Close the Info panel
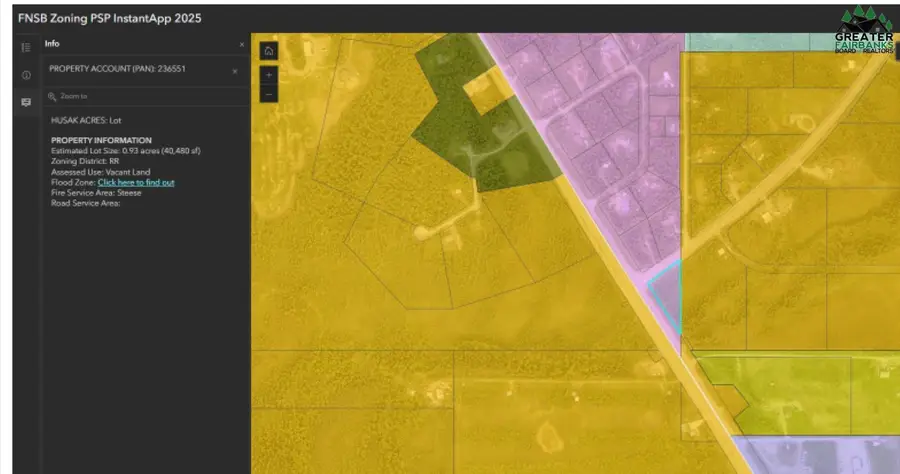 click(241, 45)
